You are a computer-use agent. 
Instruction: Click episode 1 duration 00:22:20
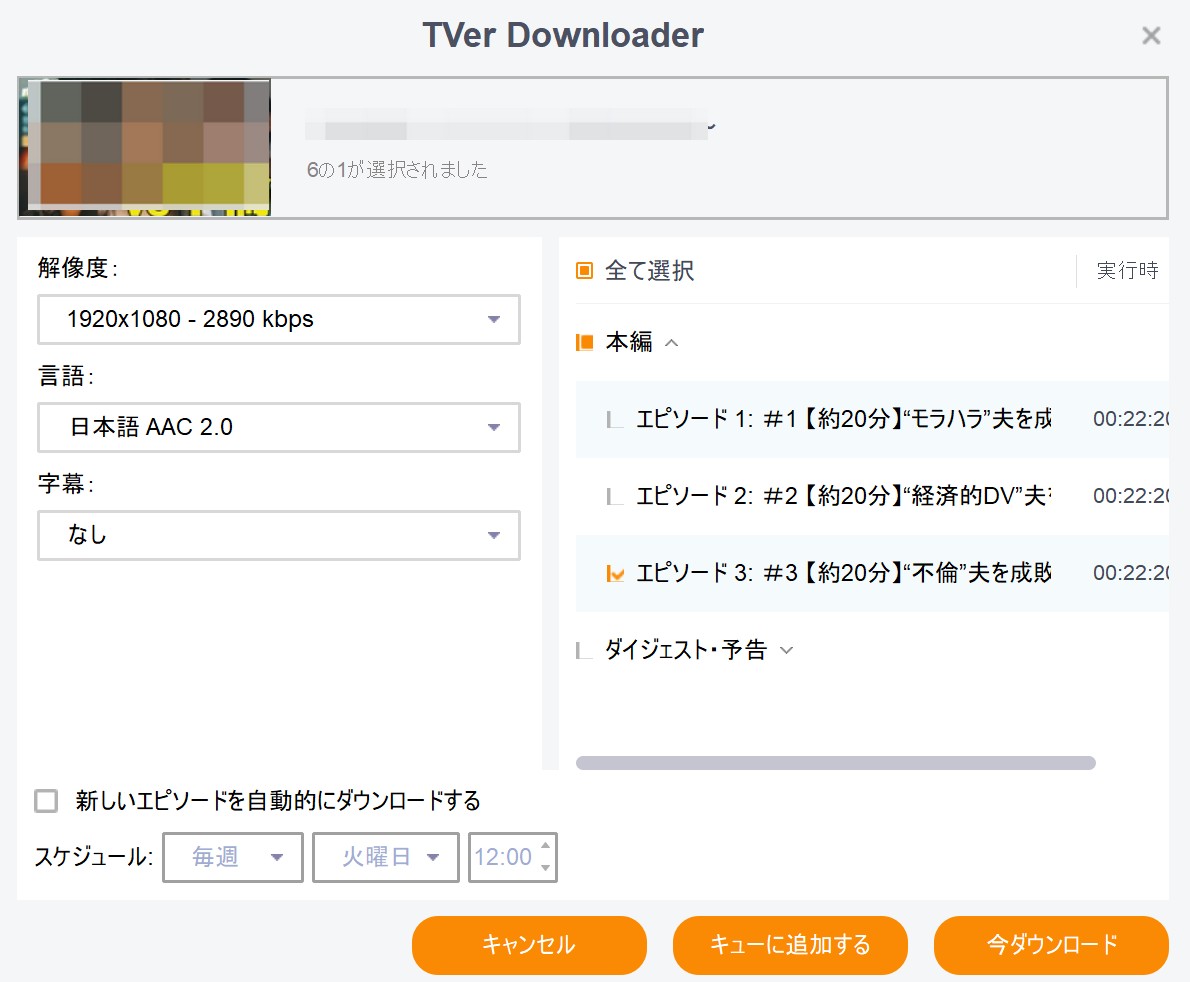click(x=1131, y=419)
